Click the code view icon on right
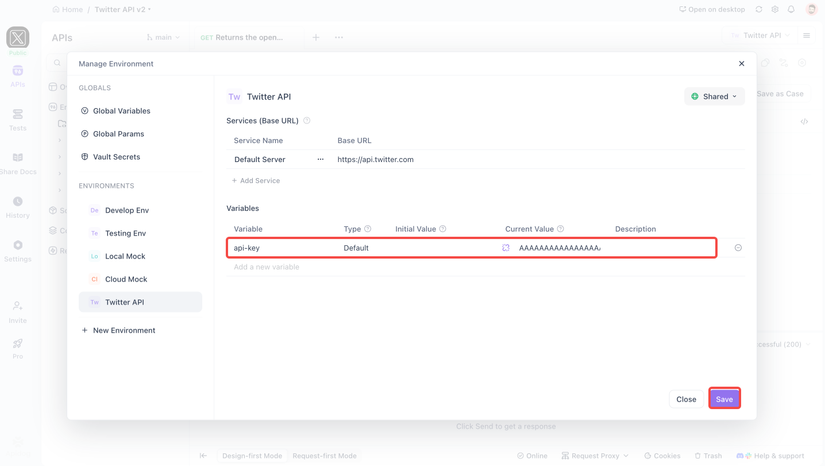This screenshot has height=466, width=825. [x=804, y=121]
